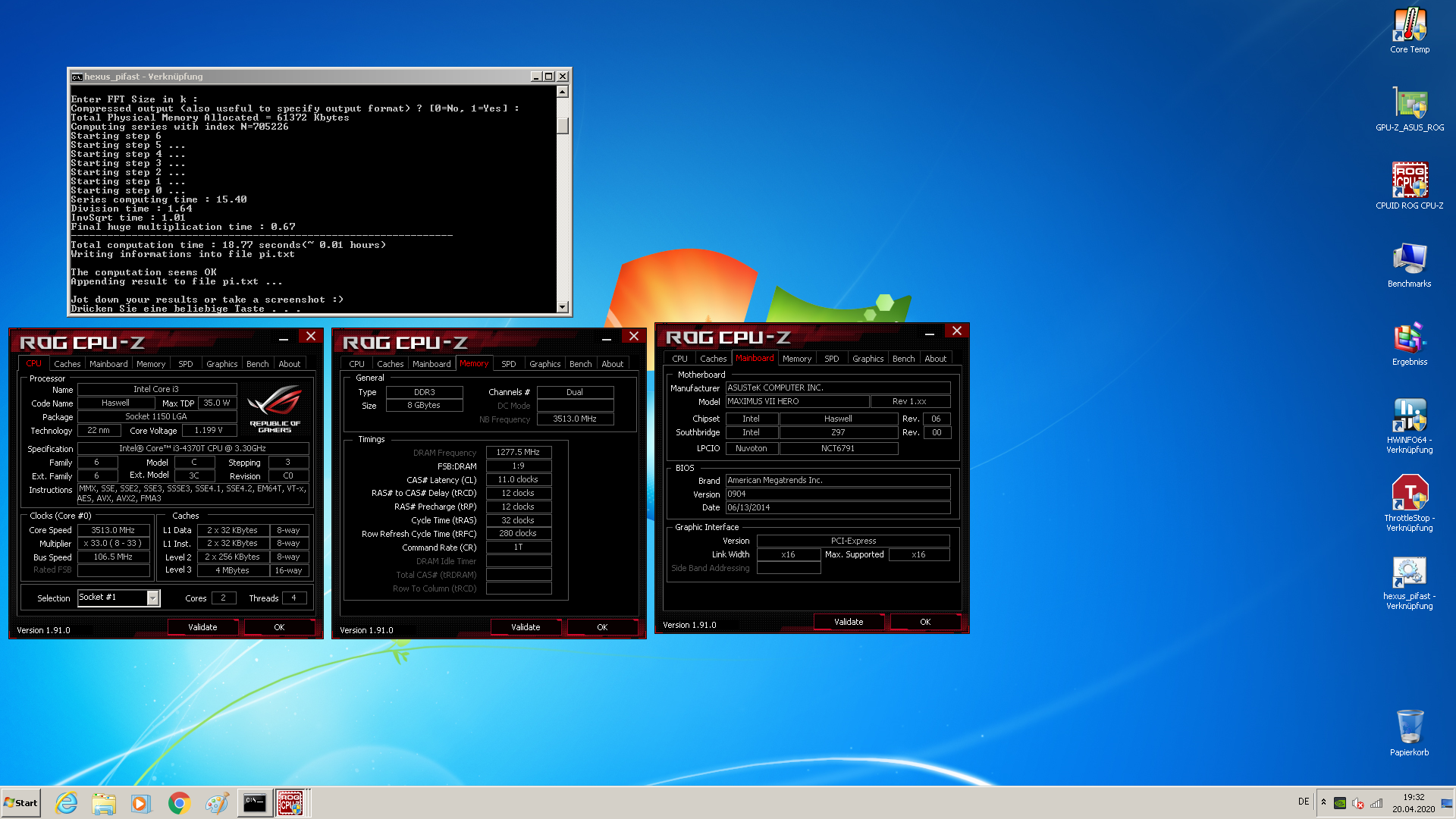Screen dimensions: 1456x819
Task: Switch to ROG CPU-Z taskbar item
Action: coord(291,802)
